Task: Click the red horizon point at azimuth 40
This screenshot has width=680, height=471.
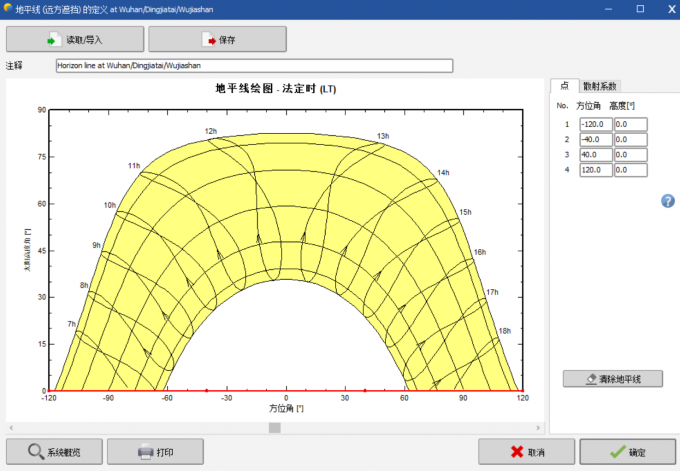Action: pyautogui.click(x=365, y=391)
